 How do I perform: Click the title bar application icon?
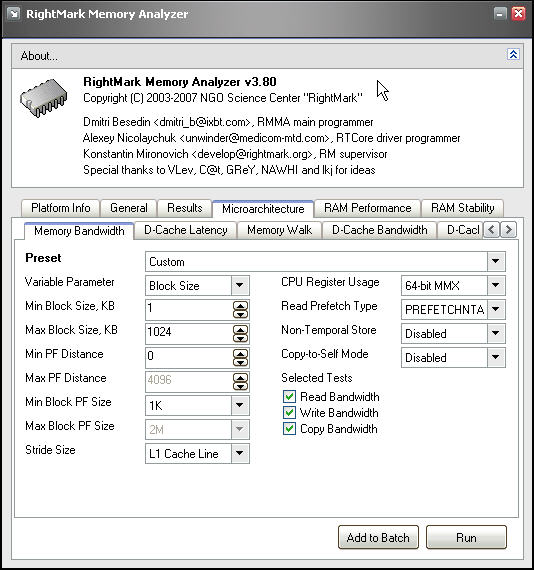coord(14,14)
